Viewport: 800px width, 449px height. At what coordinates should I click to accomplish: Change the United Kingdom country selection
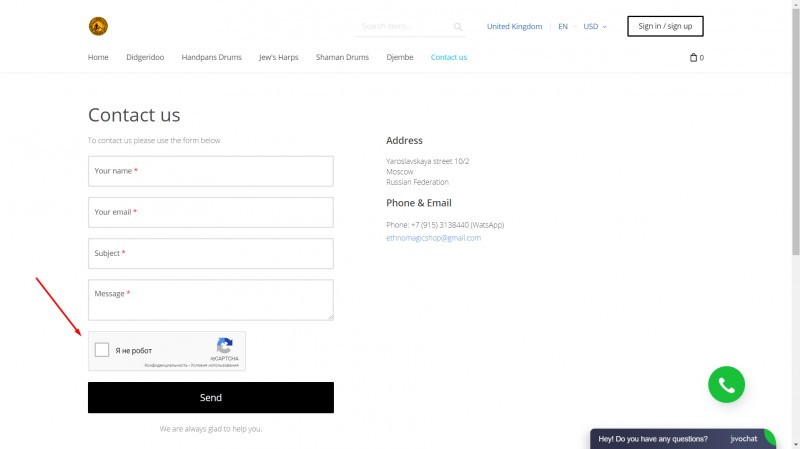(514, 27)
